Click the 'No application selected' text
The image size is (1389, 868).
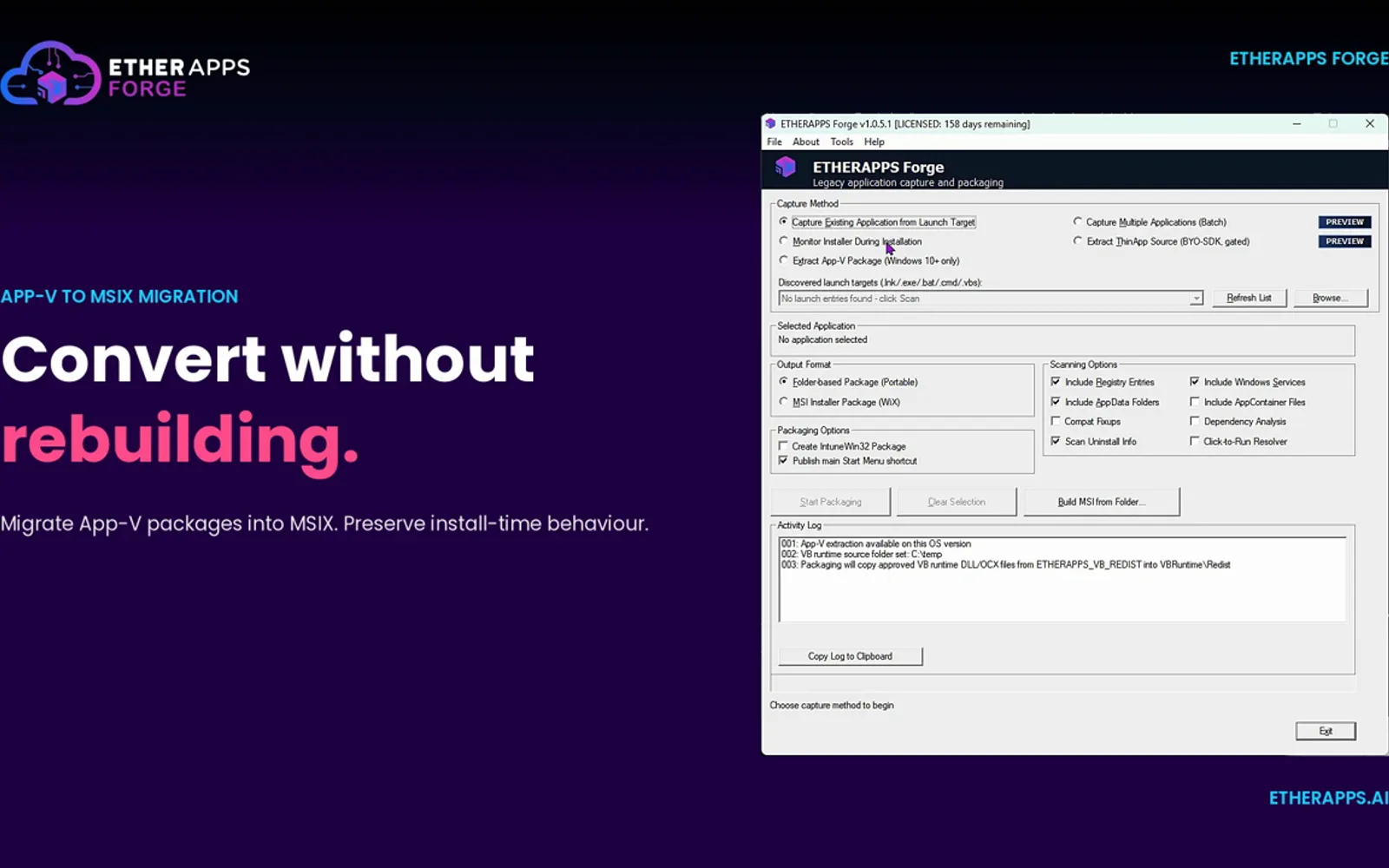(x=822, y=340)
